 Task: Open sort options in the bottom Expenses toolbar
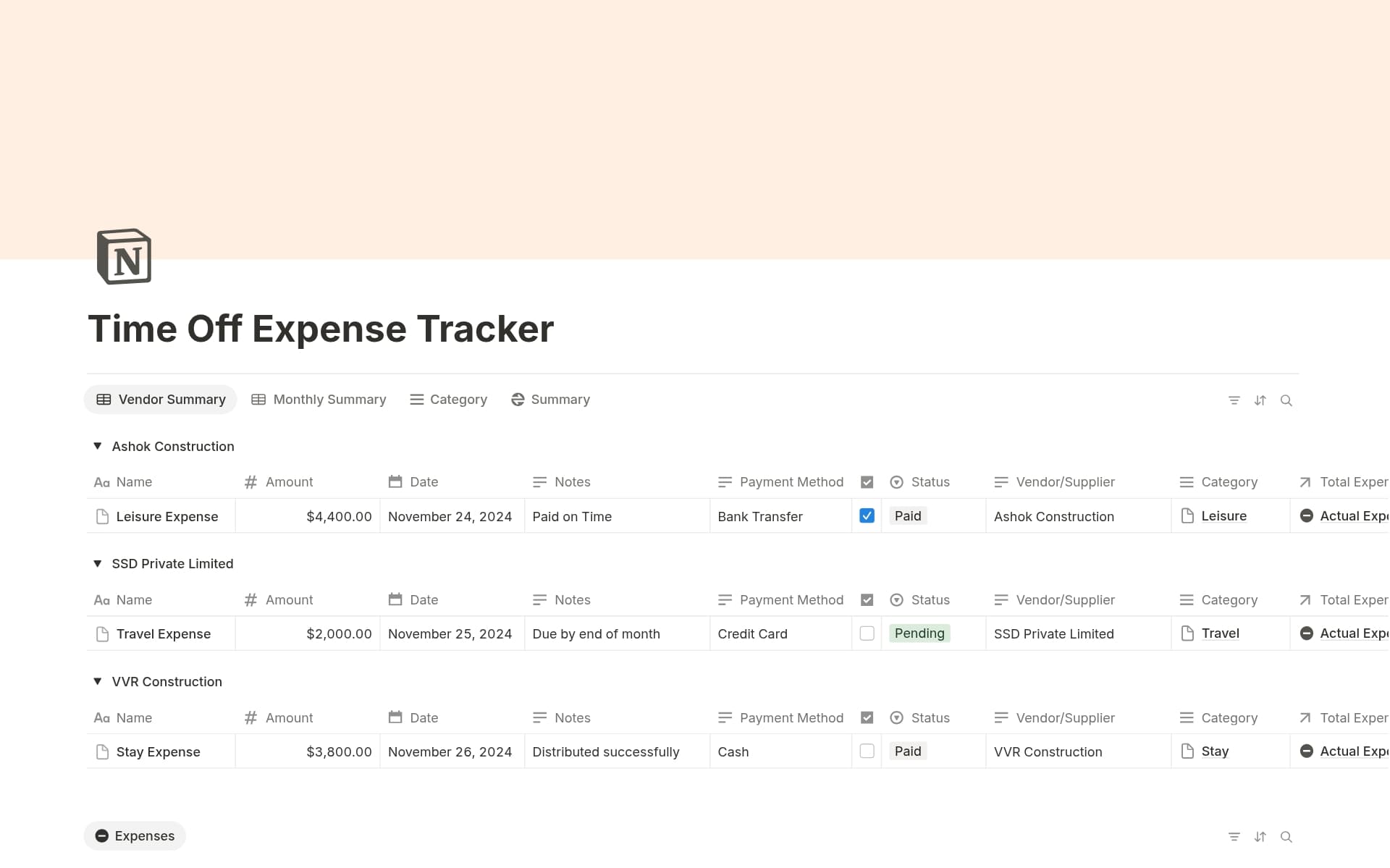click(x=1260, y=836)
